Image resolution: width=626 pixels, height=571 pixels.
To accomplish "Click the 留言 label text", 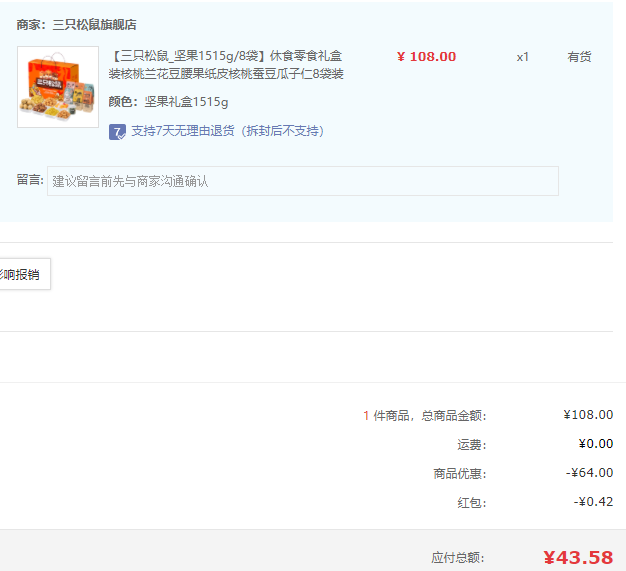I will point(30,180).
